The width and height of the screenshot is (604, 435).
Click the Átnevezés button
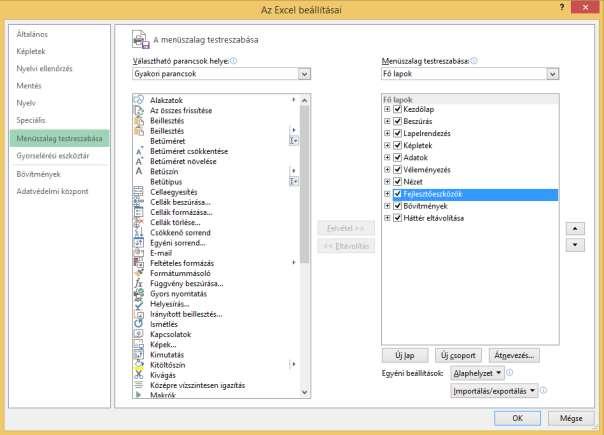point(514,355)
